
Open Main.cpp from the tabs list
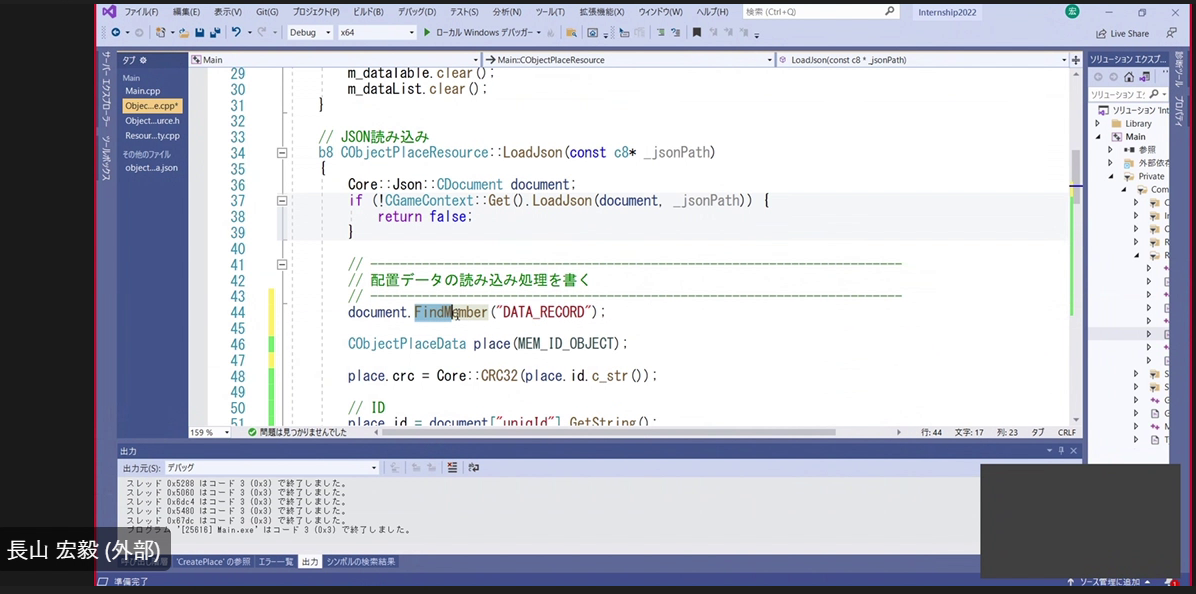(x=142, y=91)
